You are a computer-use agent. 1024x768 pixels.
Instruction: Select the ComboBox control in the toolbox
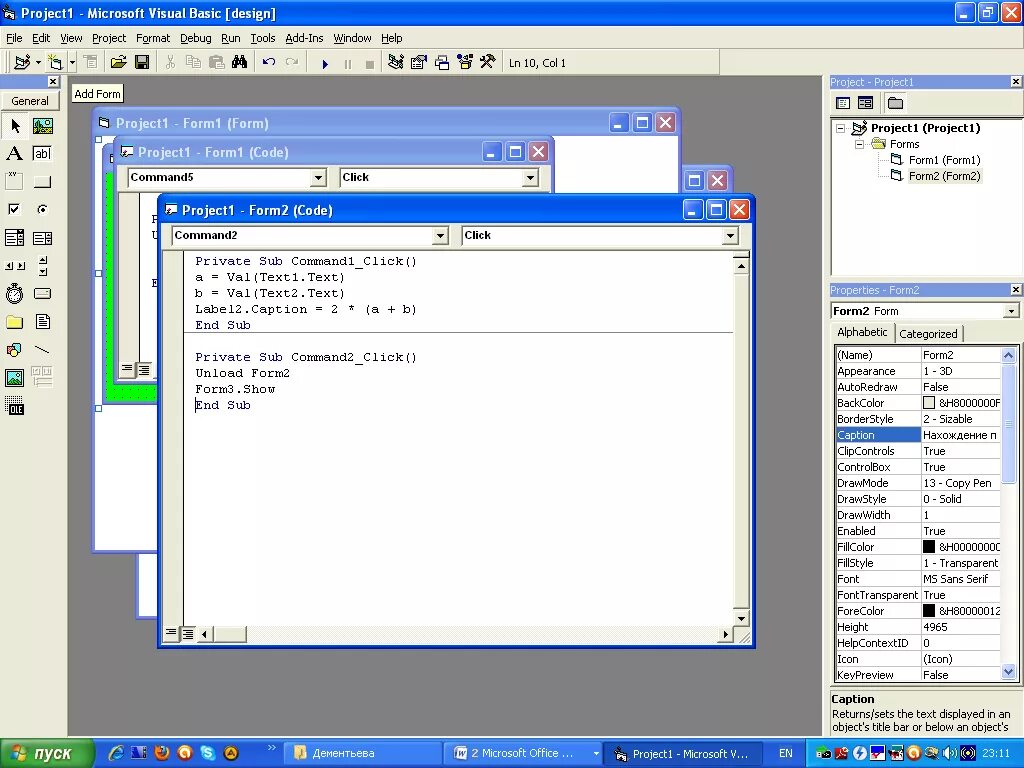click(x=15, y=238)
